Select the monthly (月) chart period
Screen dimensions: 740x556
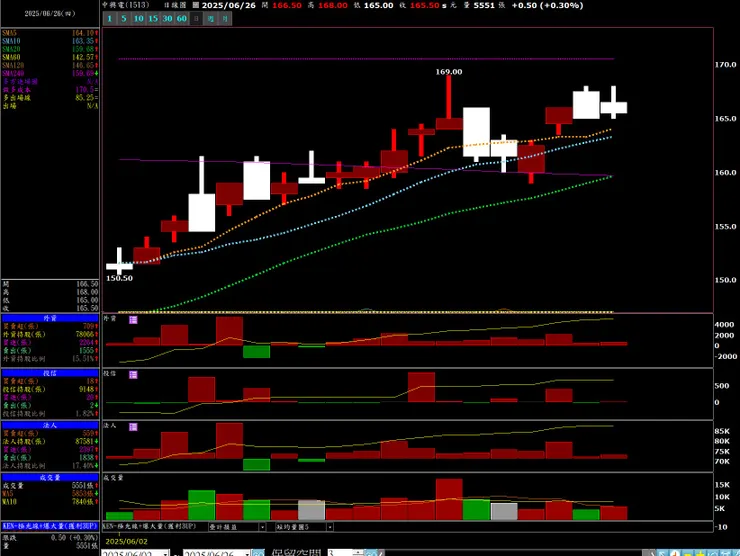tap(225, 19)
